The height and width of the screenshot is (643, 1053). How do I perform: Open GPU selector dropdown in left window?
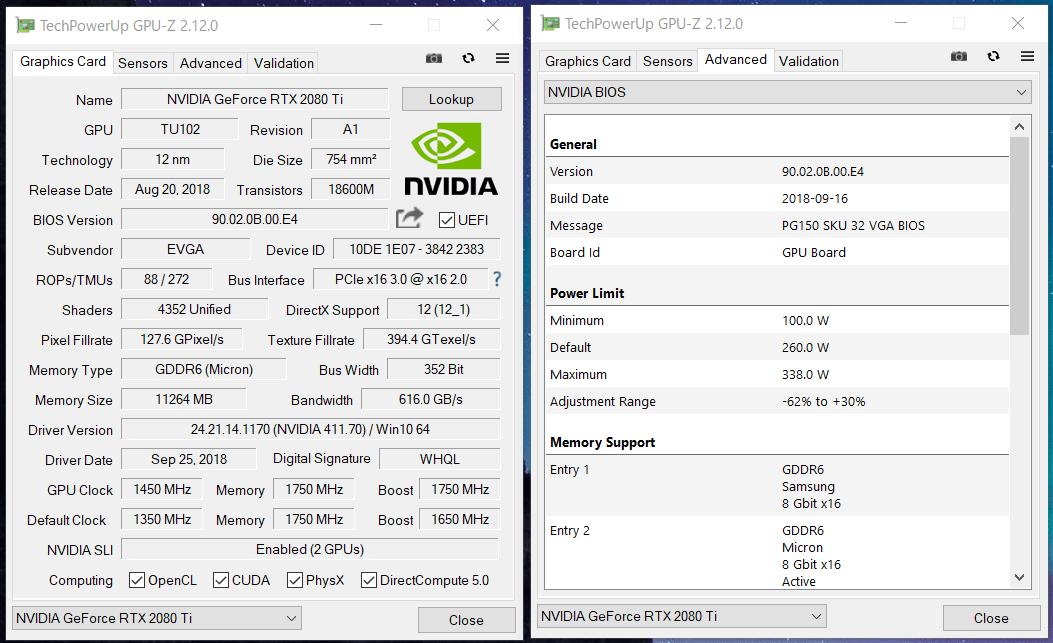(x=156, y=618)
